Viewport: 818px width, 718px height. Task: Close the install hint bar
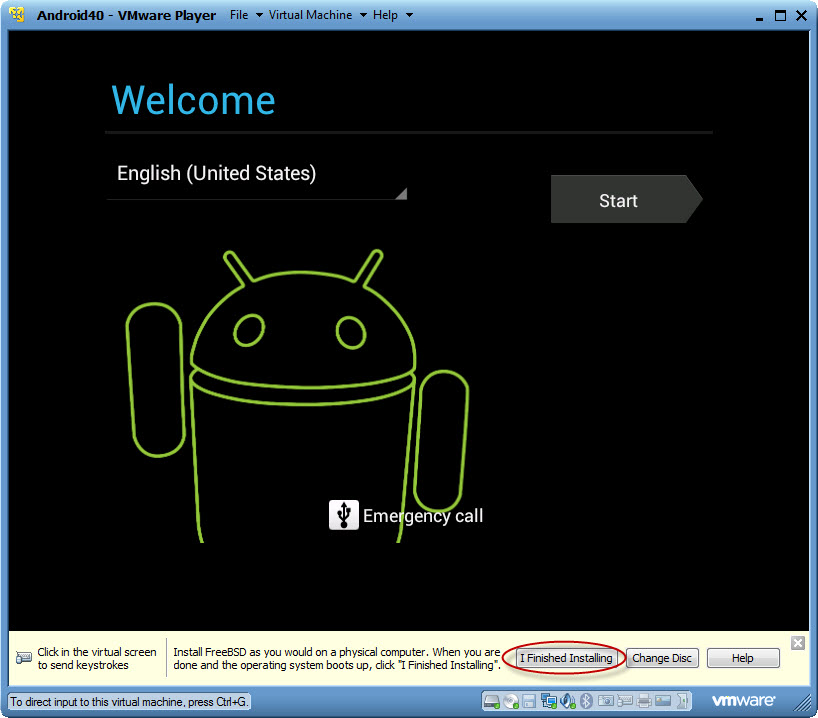(797, 643)
